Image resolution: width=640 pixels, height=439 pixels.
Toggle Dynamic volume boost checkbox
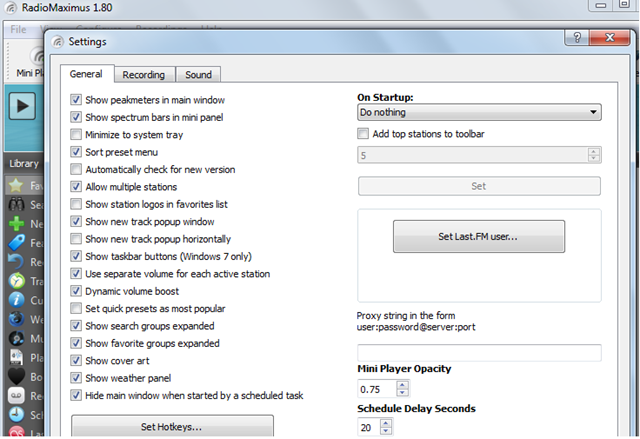[x=77, y=291]
